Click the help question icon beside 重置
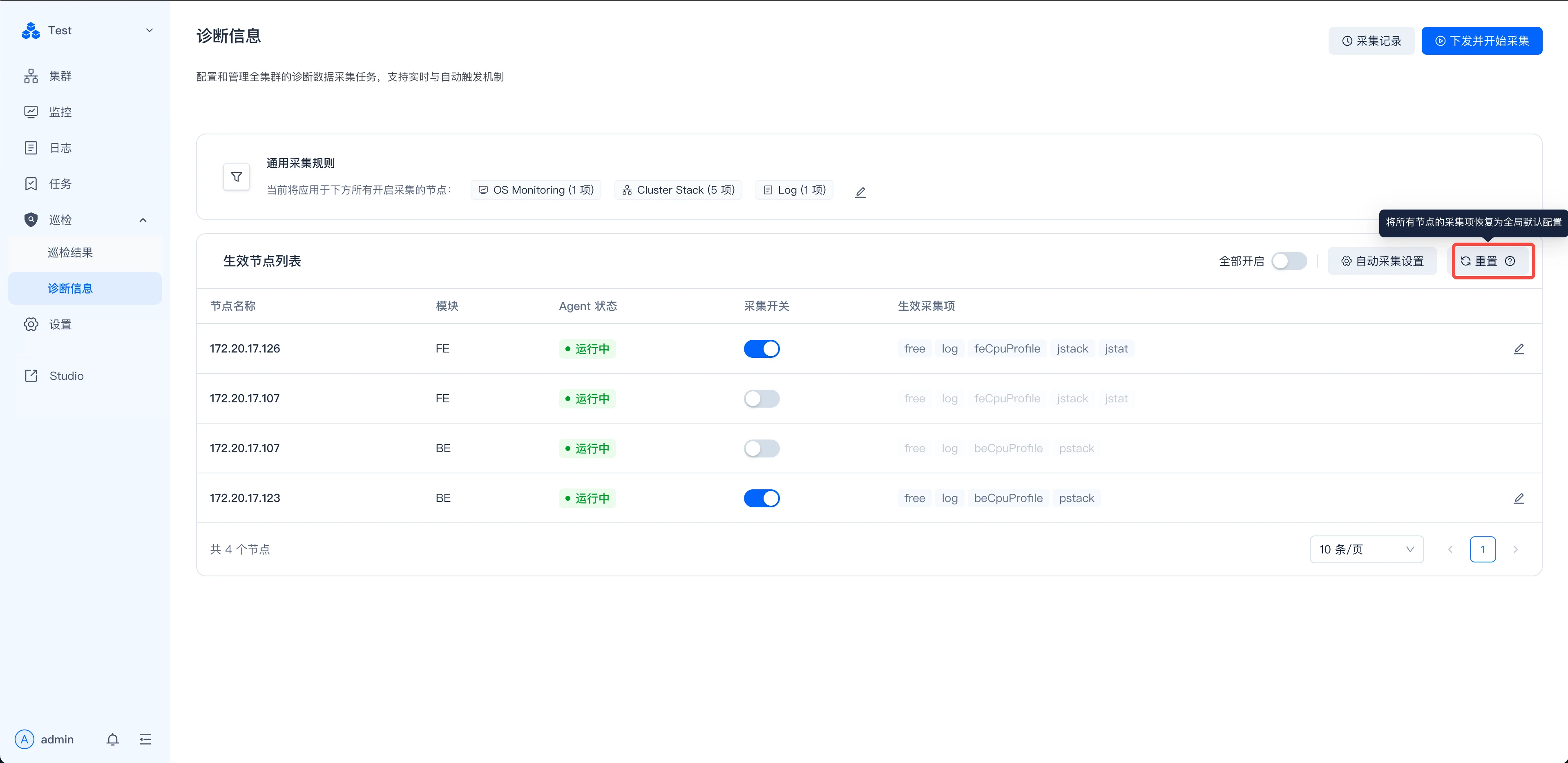Viewport: 1568px width, 763px height. (1510, 261)
